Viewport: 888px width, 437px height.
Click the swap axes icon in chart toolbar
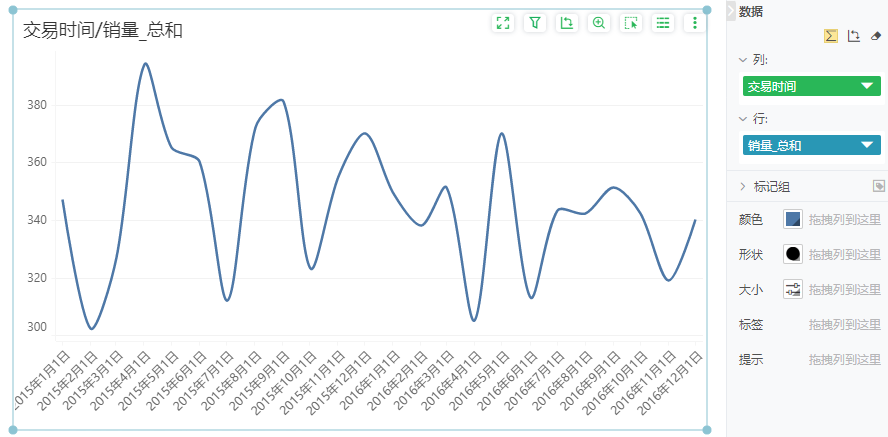click(x=567, y=23)
